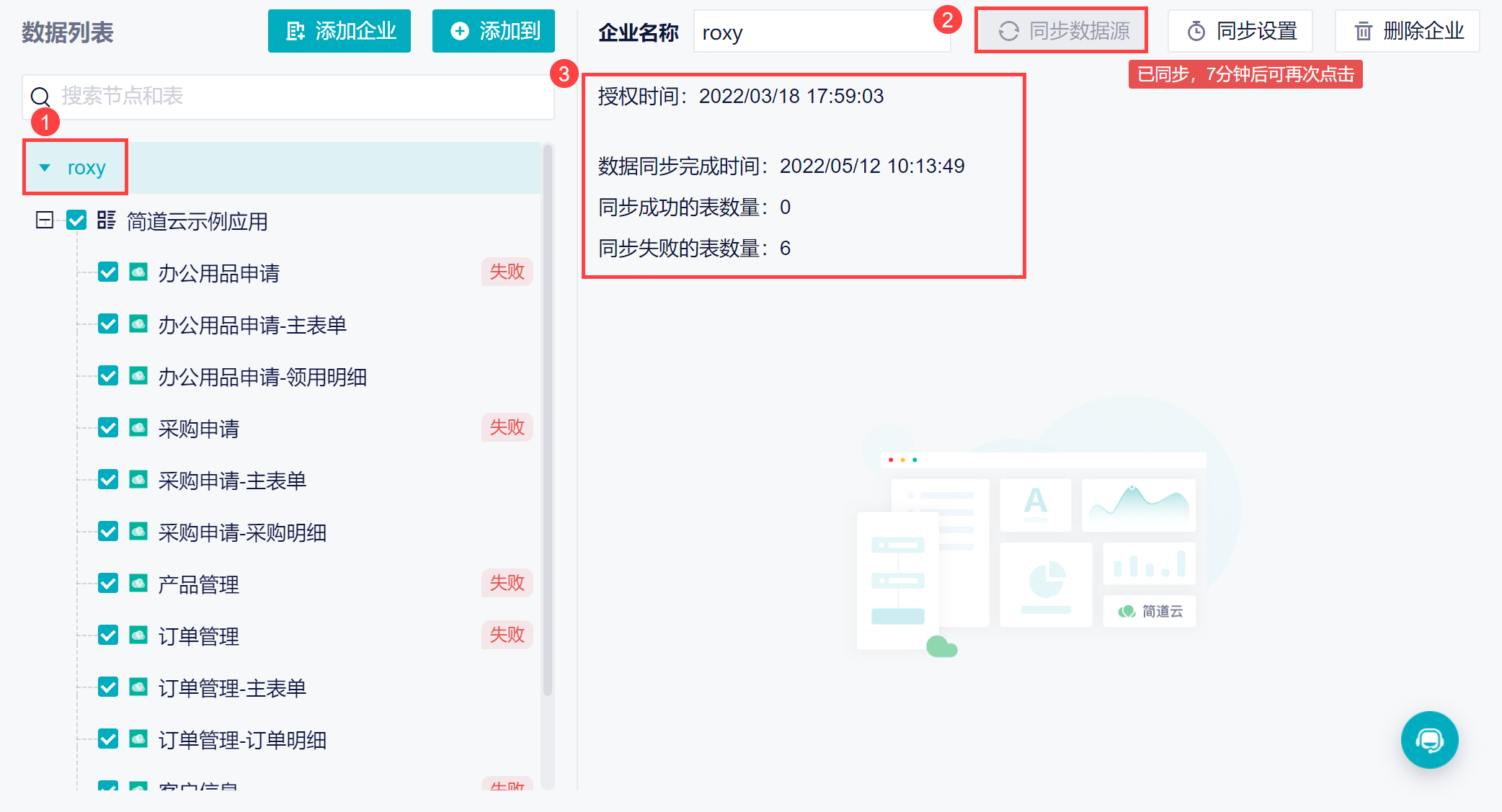Click the customer service chat bubble icon
Image resolution: width=1502 pixels, height=812 pixels.
click(x=1429, y=740)
